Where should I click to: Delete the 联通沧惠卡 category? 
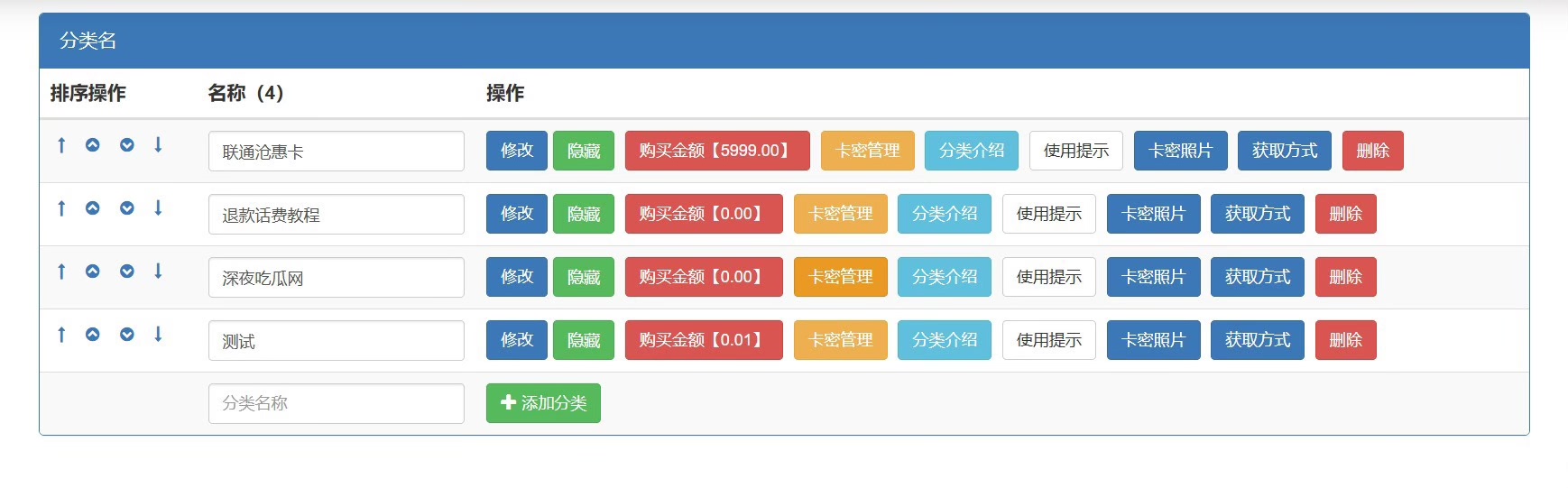tap(1373, 151)
